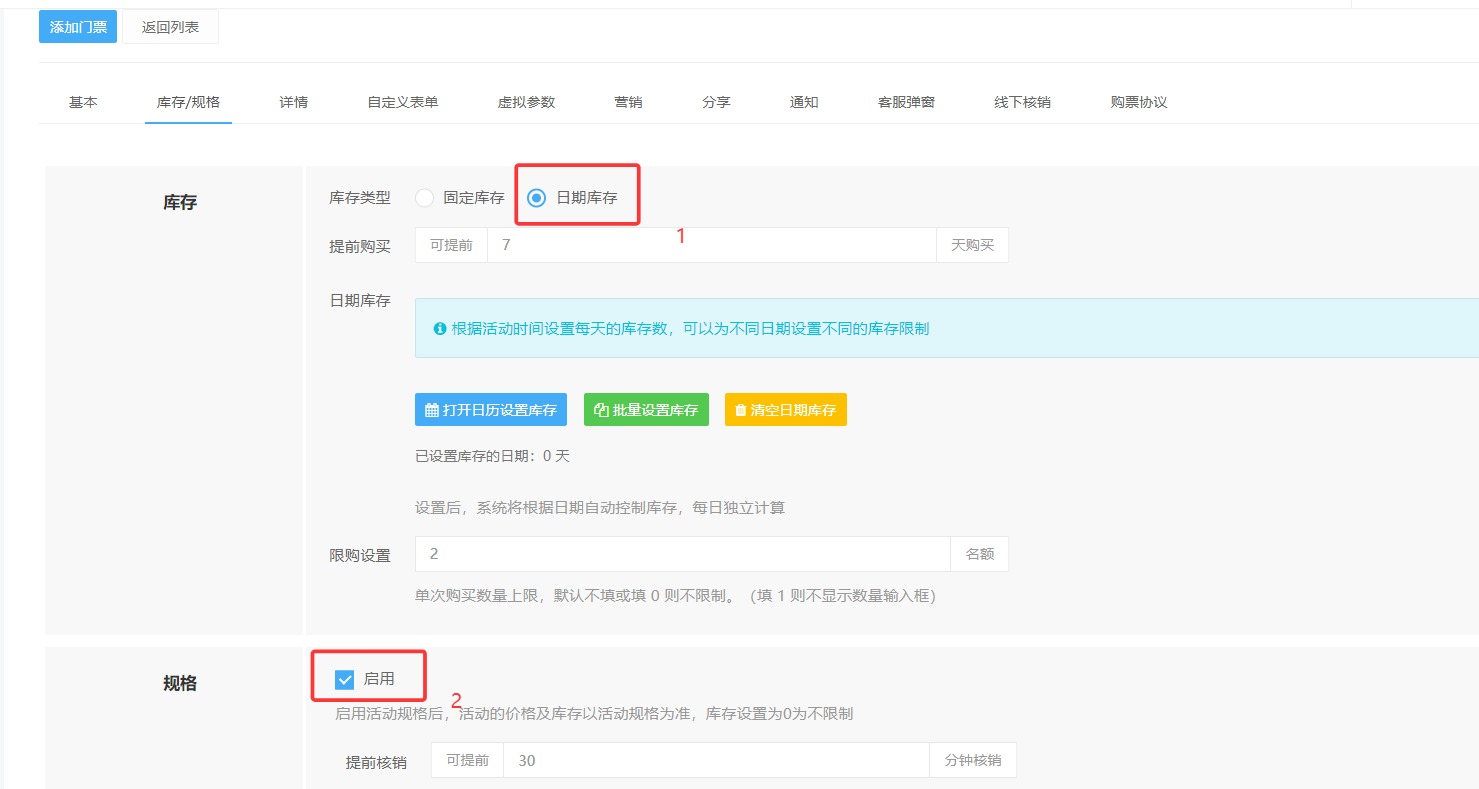Select the 固定库存 radio option

coord(425,198)
